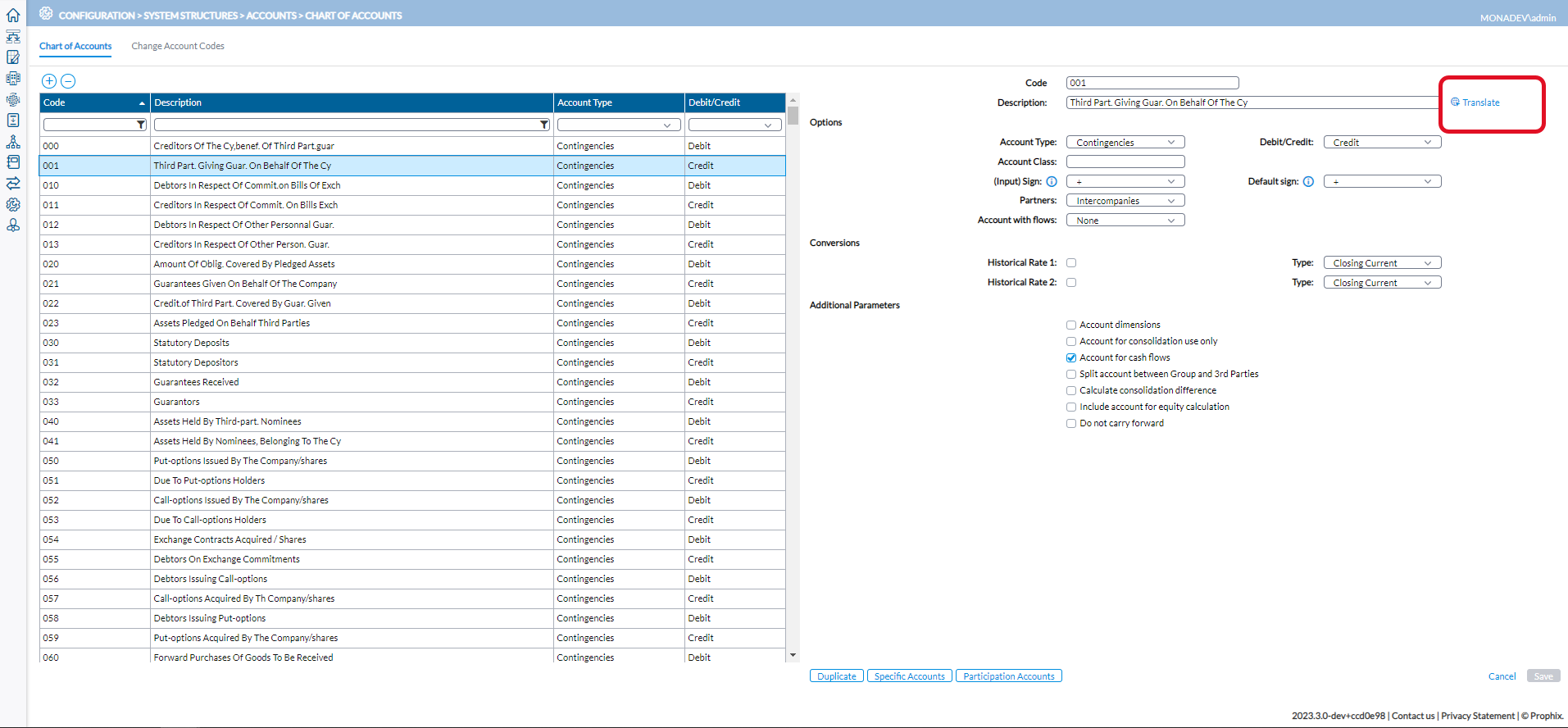Screen dimensions: 1568x728
Task: Toggle sort arrow on Code column header
Action: (x=142, y=103)
